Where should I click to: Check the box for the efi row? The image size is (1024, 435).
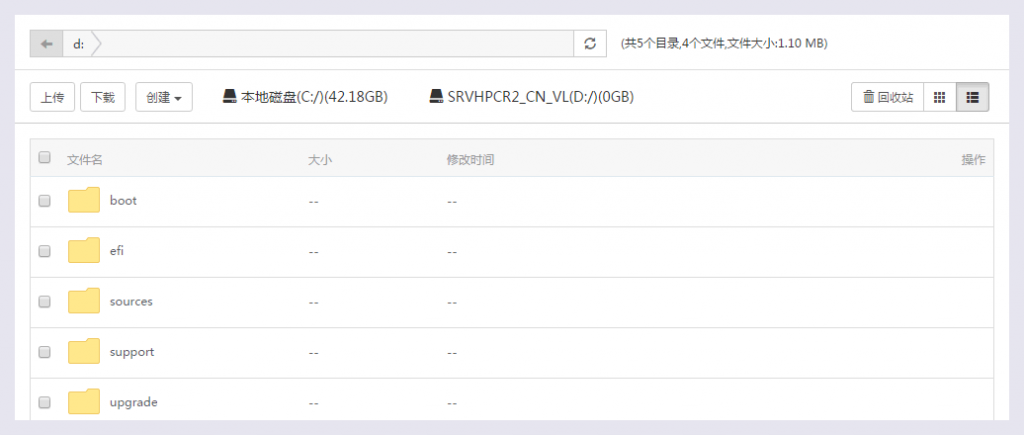[44, 251]
